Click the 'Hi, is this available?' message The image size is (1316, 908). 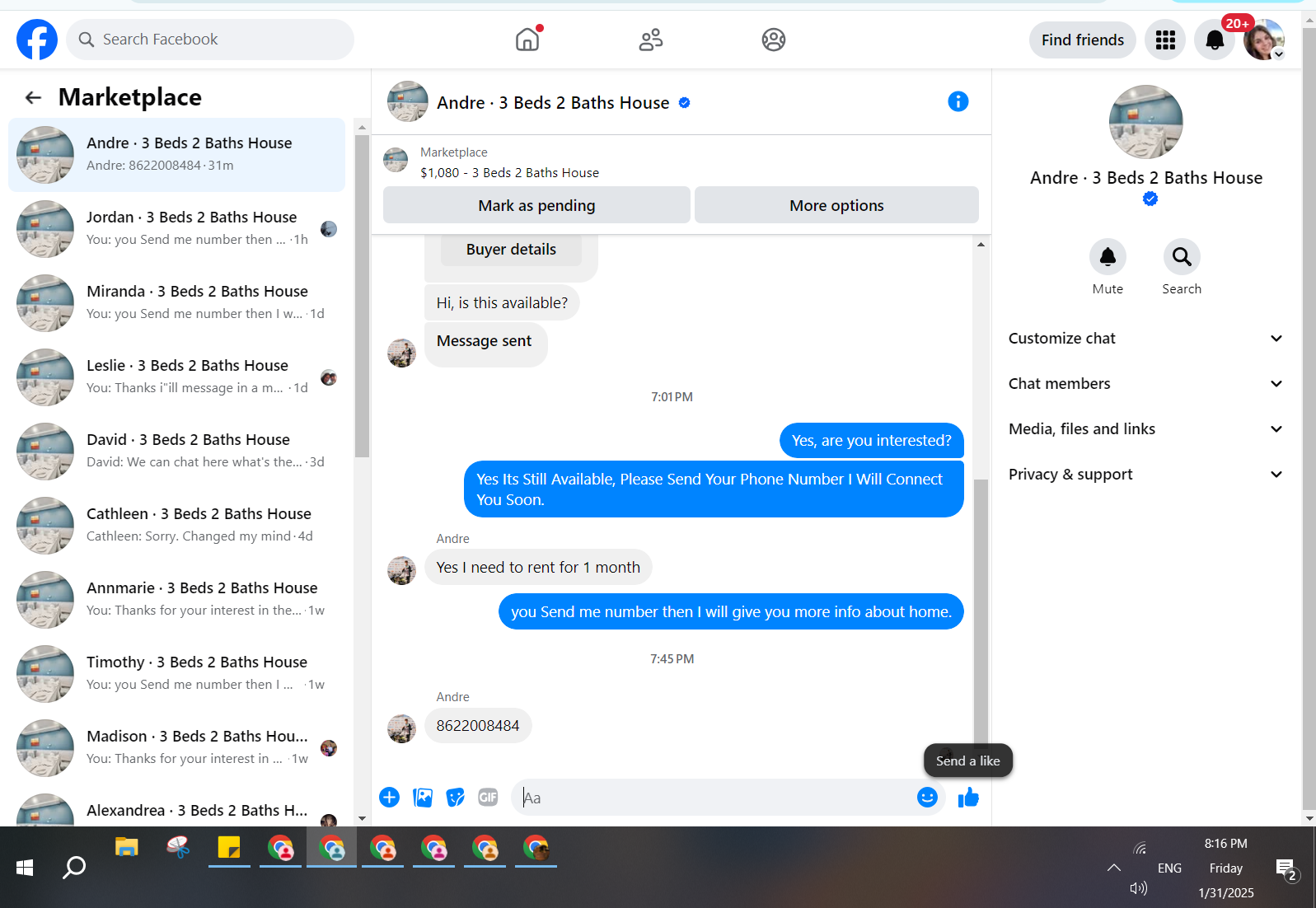coord(502,303)
